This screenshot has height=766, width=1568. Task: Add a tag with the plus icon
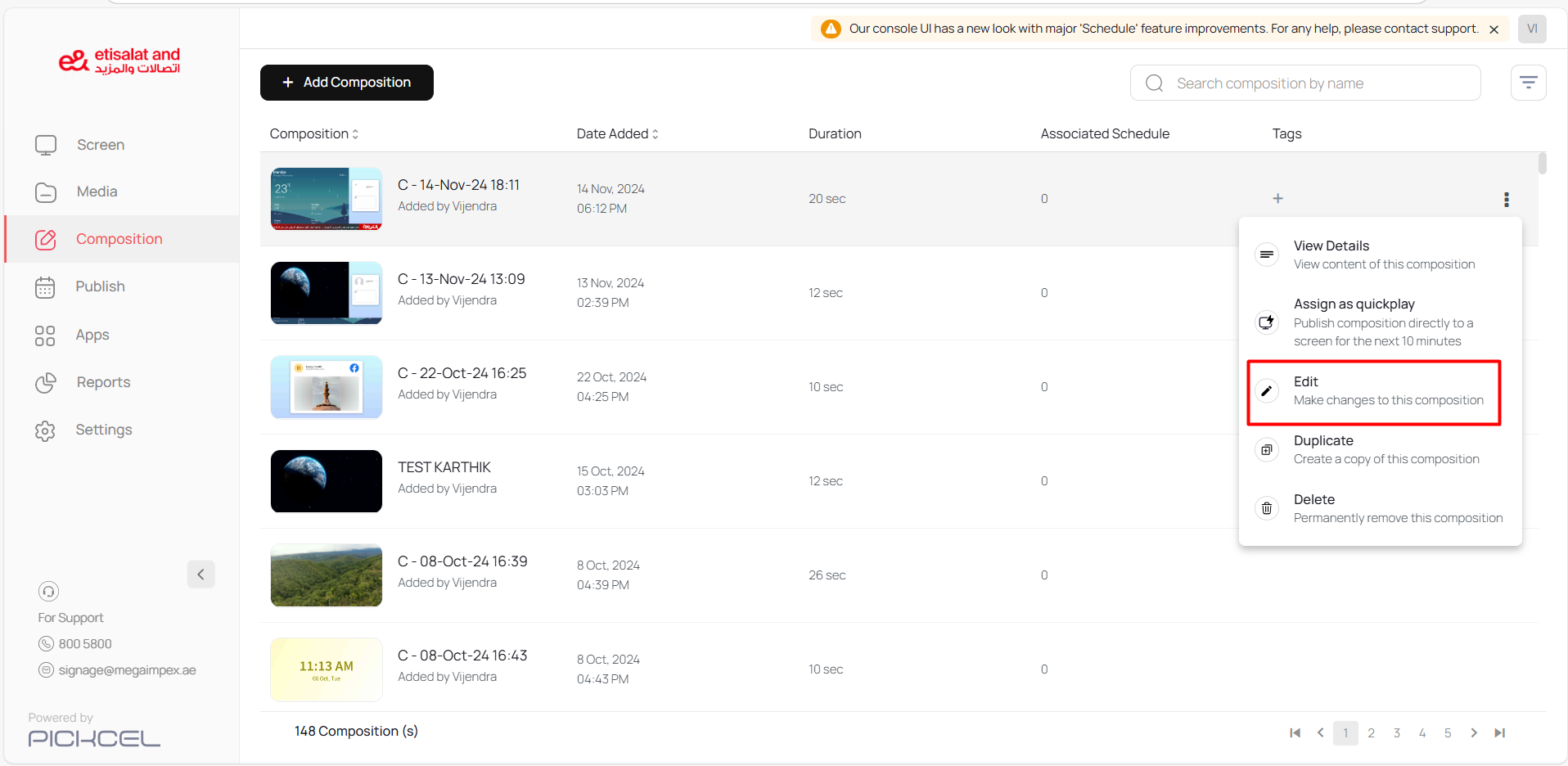tap(1277, 199)
